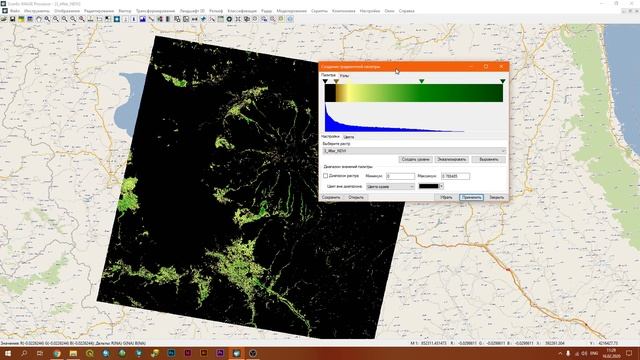Click the application icon left of Файл
The width and height of the screenshot is (640, 360).
[5, 11]
